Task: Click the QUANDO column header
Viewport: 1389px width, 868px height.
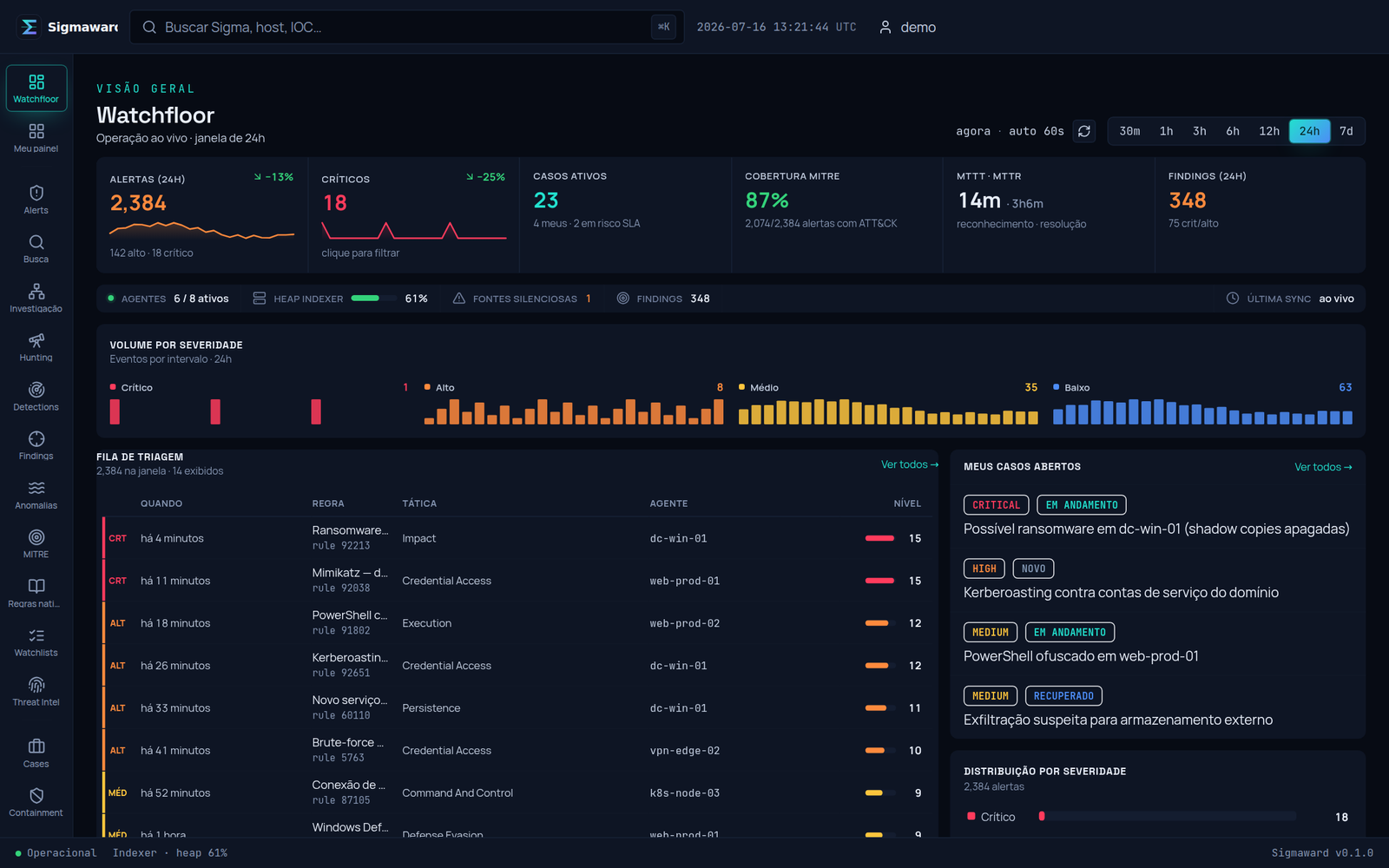Action: tap(161, 503)
